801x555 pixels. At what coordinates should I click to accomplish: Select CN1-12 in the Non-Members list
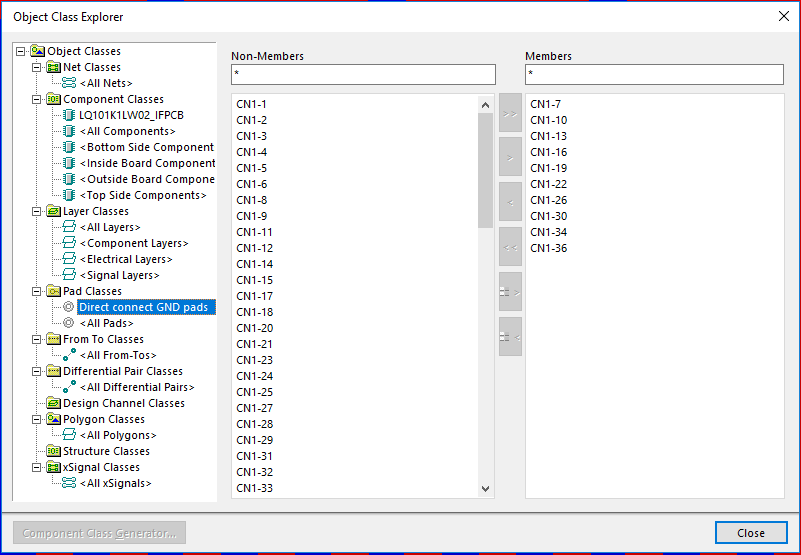(254, 248)
